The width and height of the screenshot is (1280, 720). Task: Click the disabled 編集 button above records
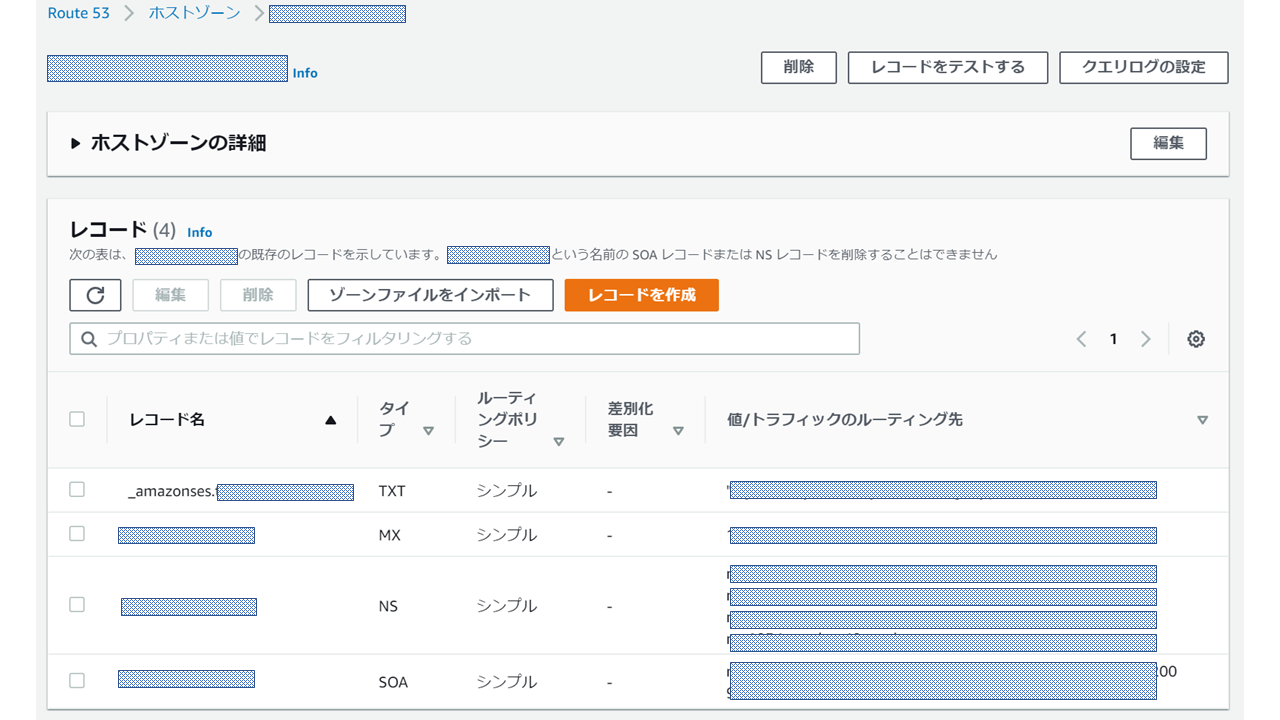171,295
